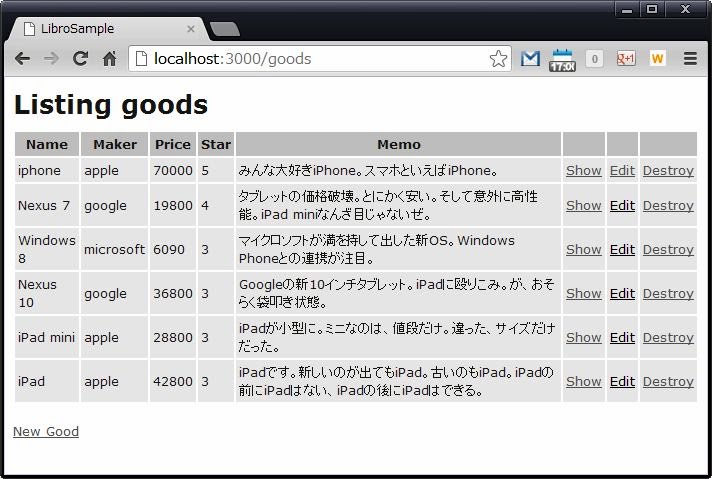712x479 pixels.
Task: Destroy the Windows 8 record
Action: coord(667,250)
